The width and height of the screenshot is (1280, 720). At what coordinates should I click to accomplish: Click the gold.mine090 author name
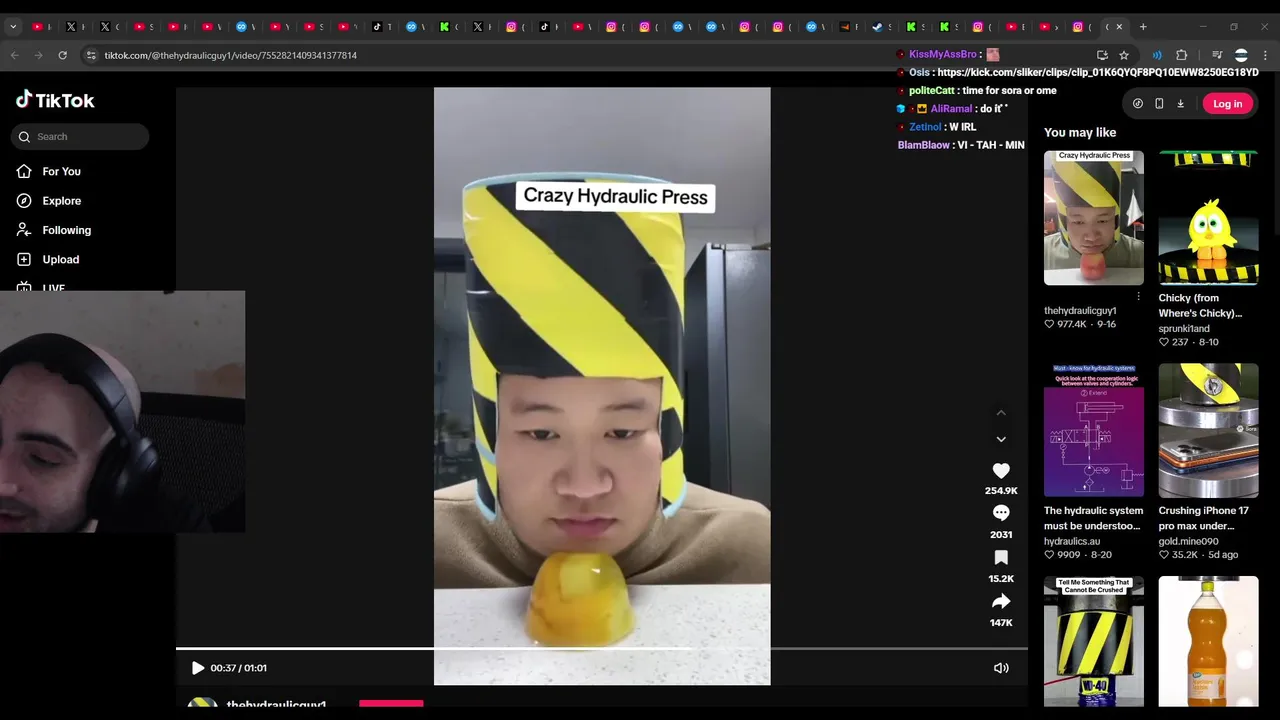click(1188, 541)
